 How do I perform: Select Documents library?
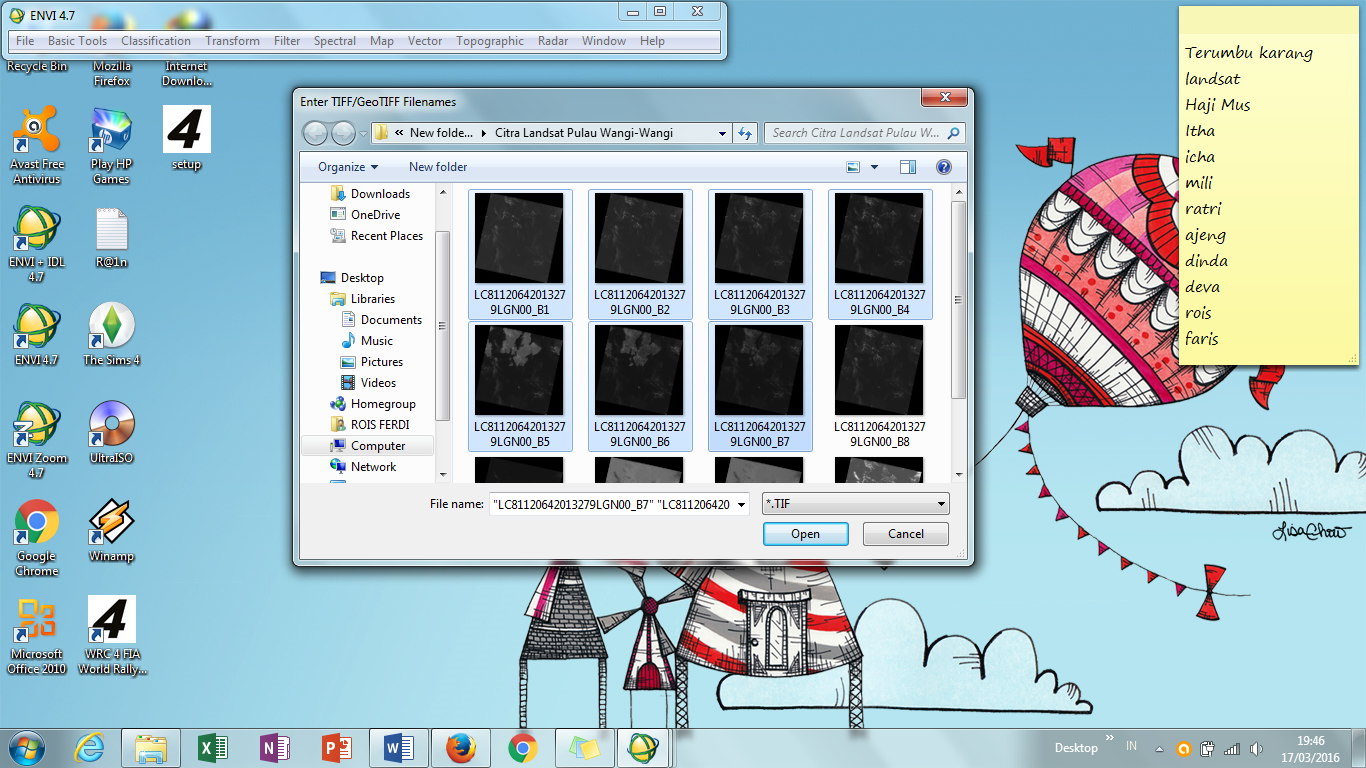pyautogui.click(x=391, y=320)
